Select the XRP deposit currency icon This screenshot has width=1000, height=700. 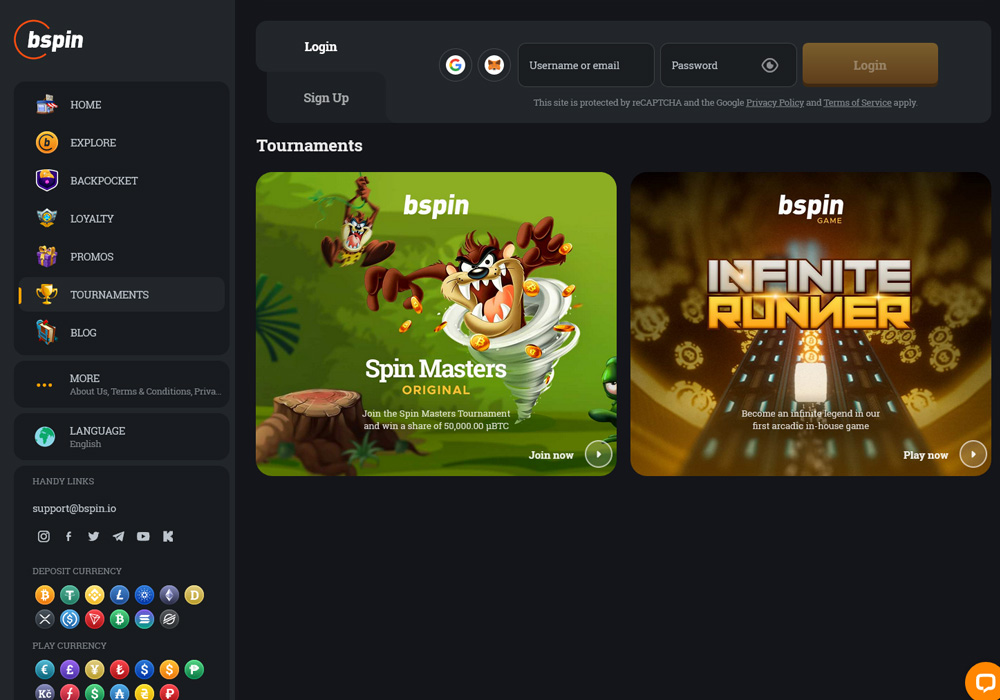pos(45,619)
